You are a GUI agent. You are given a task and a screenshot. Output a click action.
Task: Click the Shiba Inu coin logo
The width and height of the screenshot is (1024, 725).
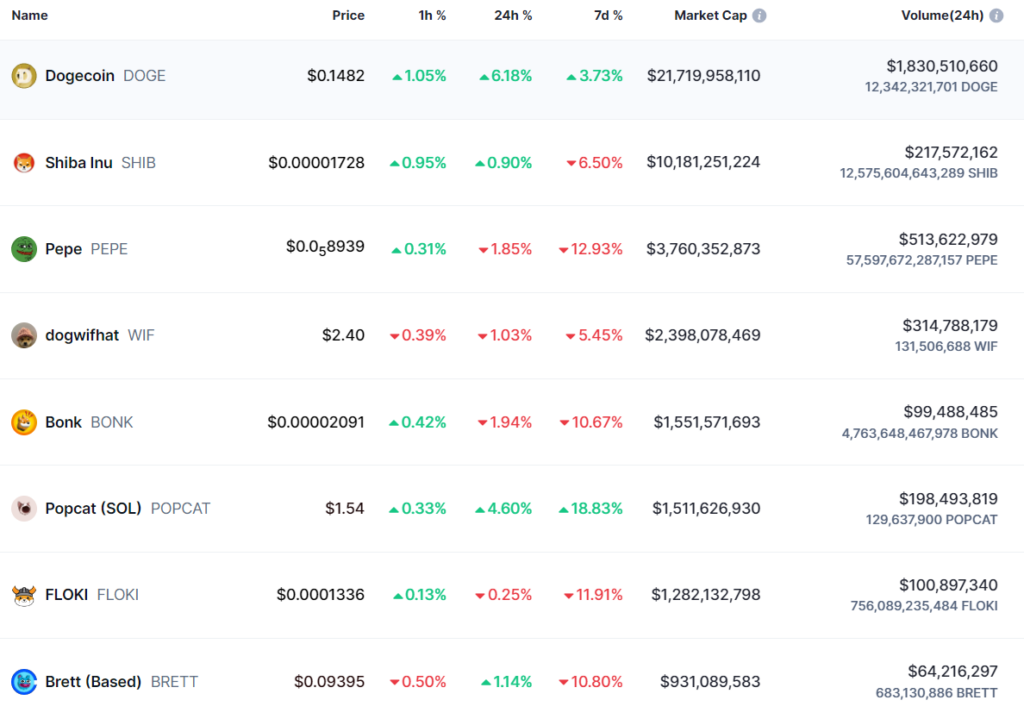point(24,163)
